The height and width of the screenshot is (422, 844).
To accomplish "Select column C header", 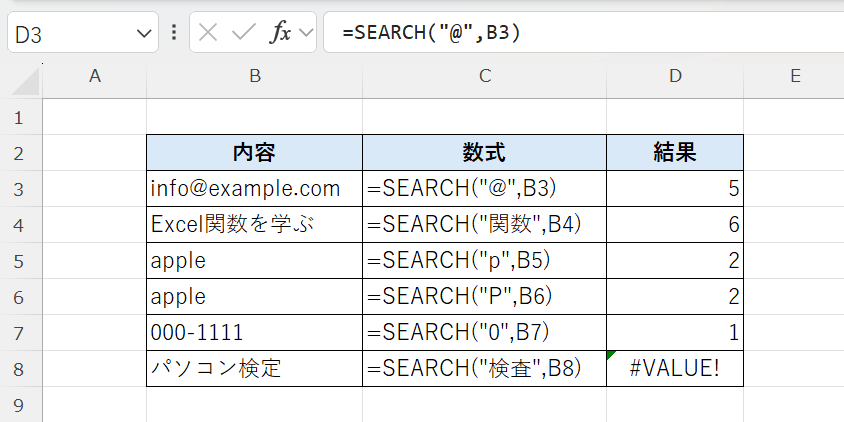I will (484, 76).
